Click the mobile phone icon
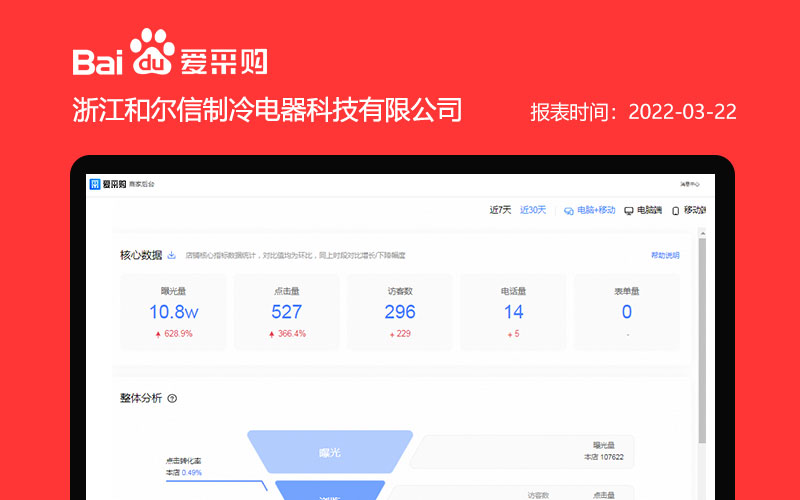 point(676,211)
